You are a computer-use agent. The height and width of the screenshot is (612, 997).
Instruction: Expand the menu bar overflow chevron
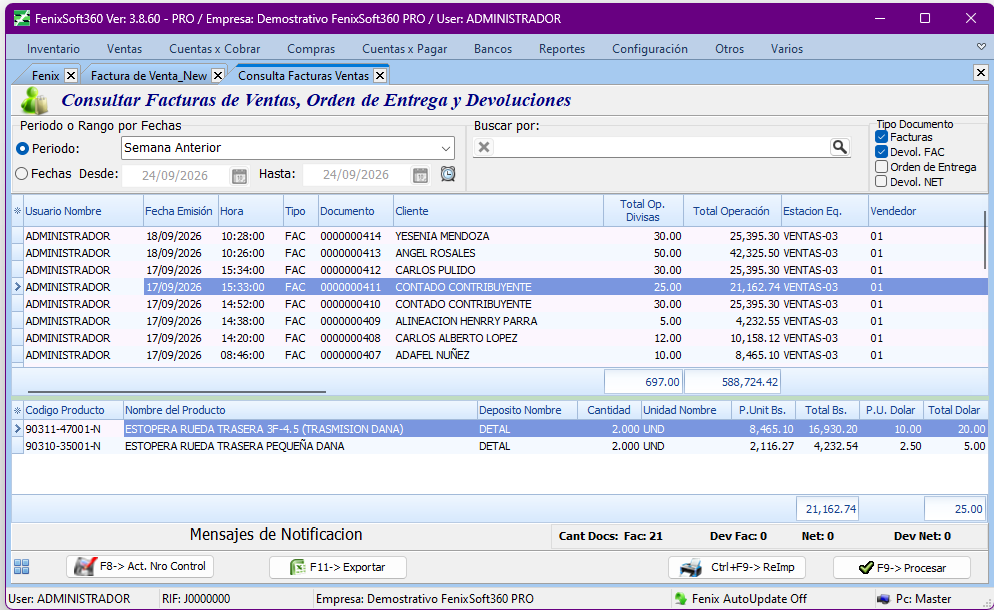[981, 47]
